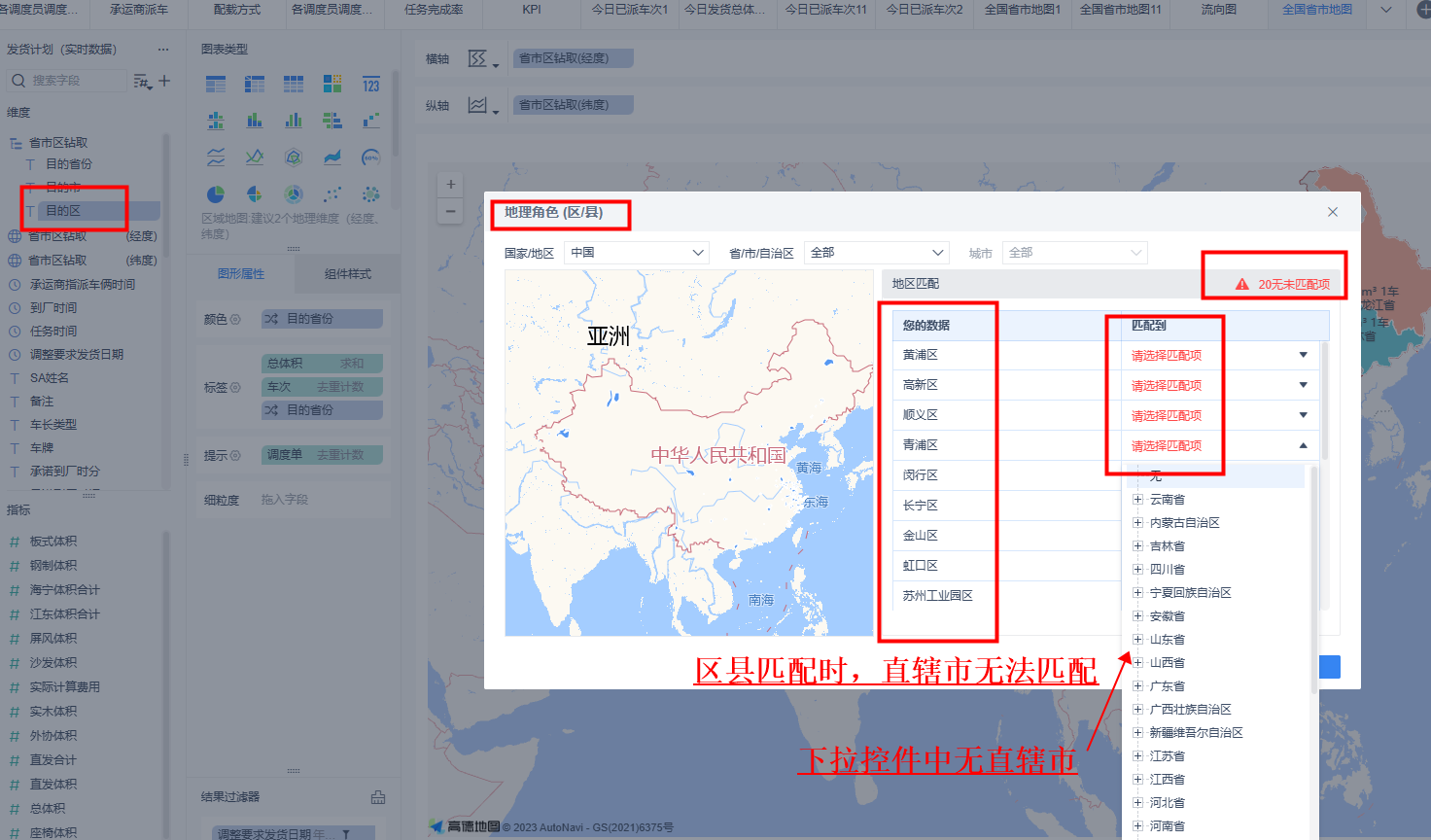The width and height of the screenshot is (1431, 840).
Task: Click the 地区匹配 table scrollbar
Action: coord(1325,401)
